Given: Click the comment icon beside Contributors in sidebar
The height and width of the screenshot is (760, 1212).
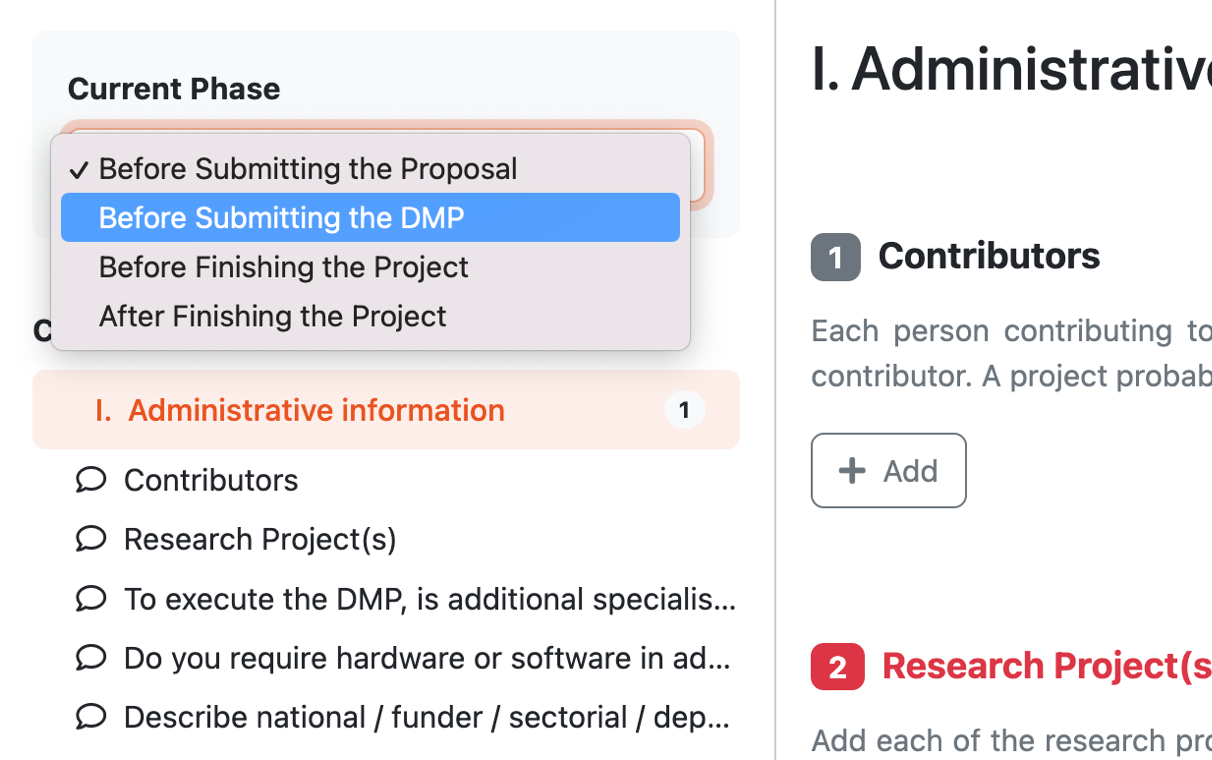Looking at the screenshot, I should click(x=91, y=480).
